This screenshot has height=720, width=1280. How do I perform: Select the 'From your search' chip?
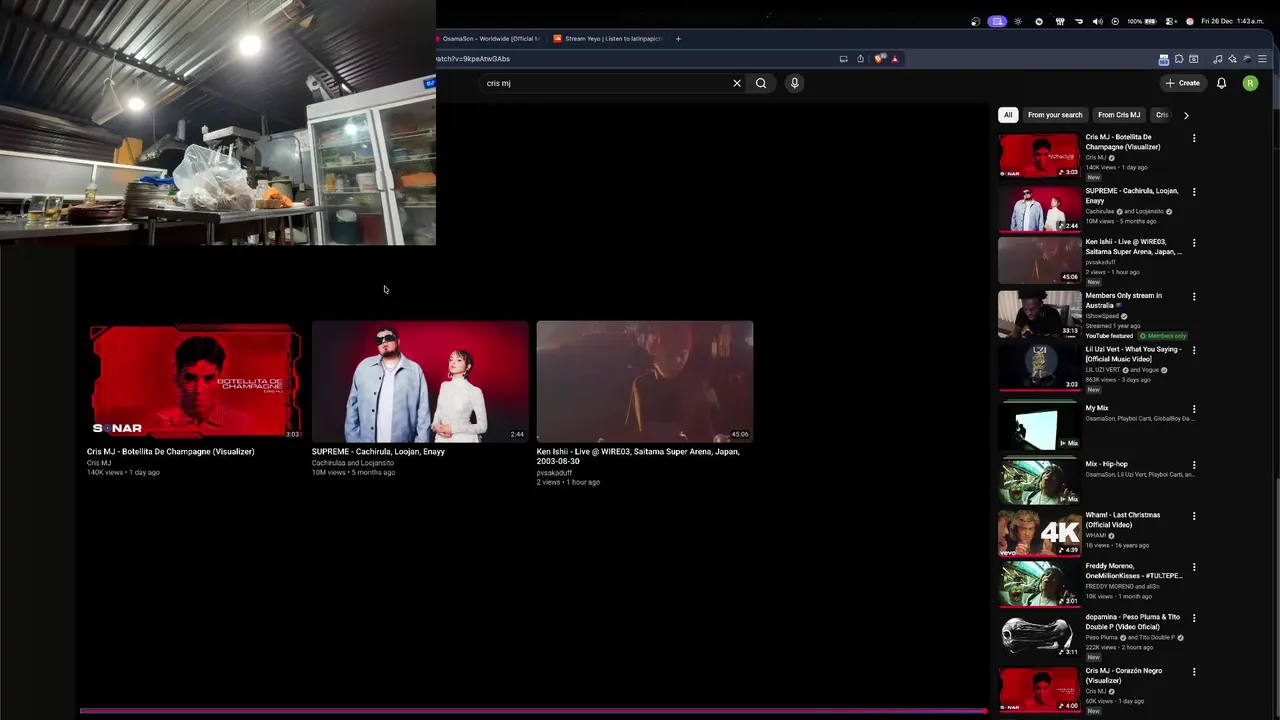click(x=1055, y=115)
